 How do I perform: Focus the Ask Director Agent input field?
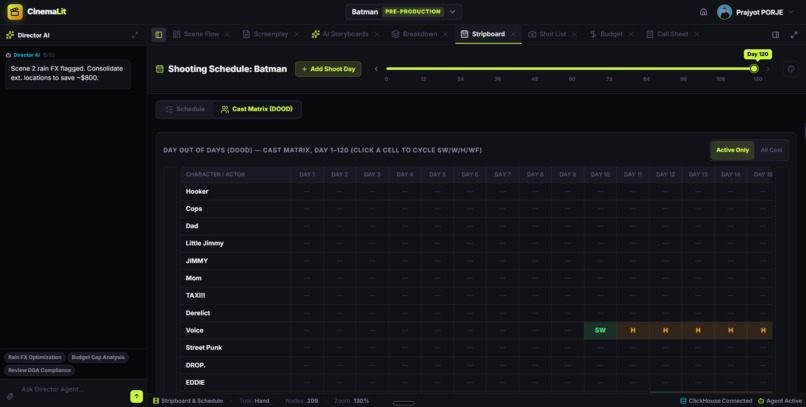pyautogui.click(x=72, y=390)
